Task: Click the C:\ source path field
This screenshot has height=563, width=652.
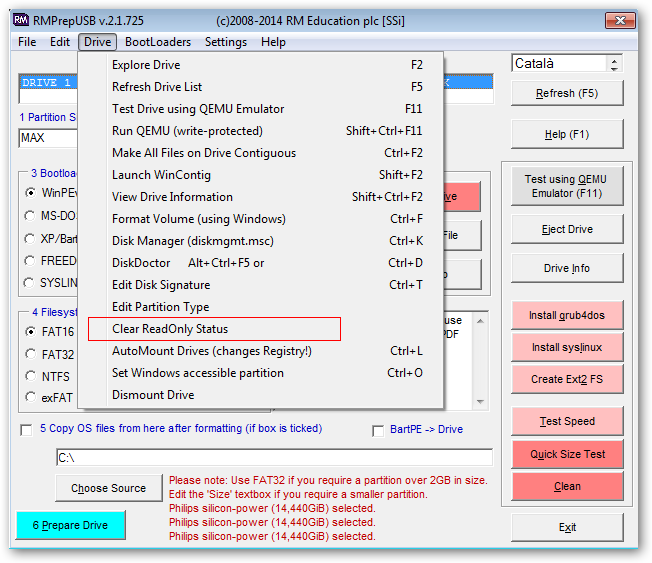Action: click(274, 458)
